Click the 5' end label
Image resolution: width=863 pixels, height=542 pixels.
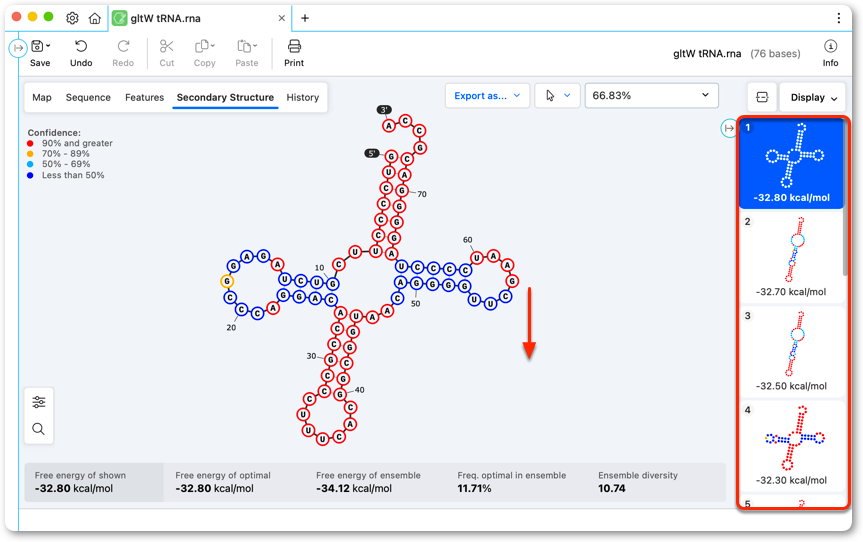pyautogui.click(x=372, y=153)
